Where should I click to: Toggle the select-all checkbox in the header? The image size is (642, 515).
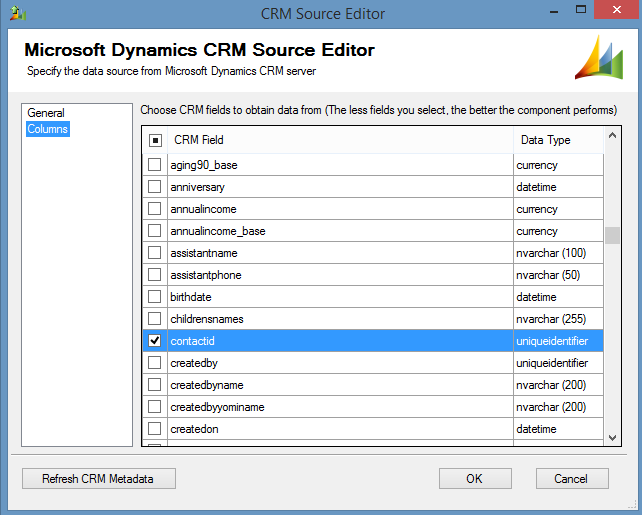[155, 140]
